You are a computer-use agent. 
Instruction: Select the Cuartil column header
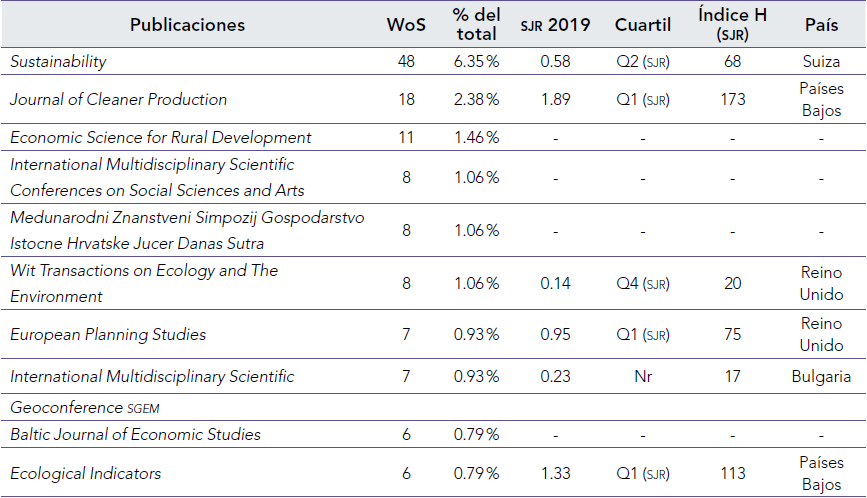coord(642,25)
